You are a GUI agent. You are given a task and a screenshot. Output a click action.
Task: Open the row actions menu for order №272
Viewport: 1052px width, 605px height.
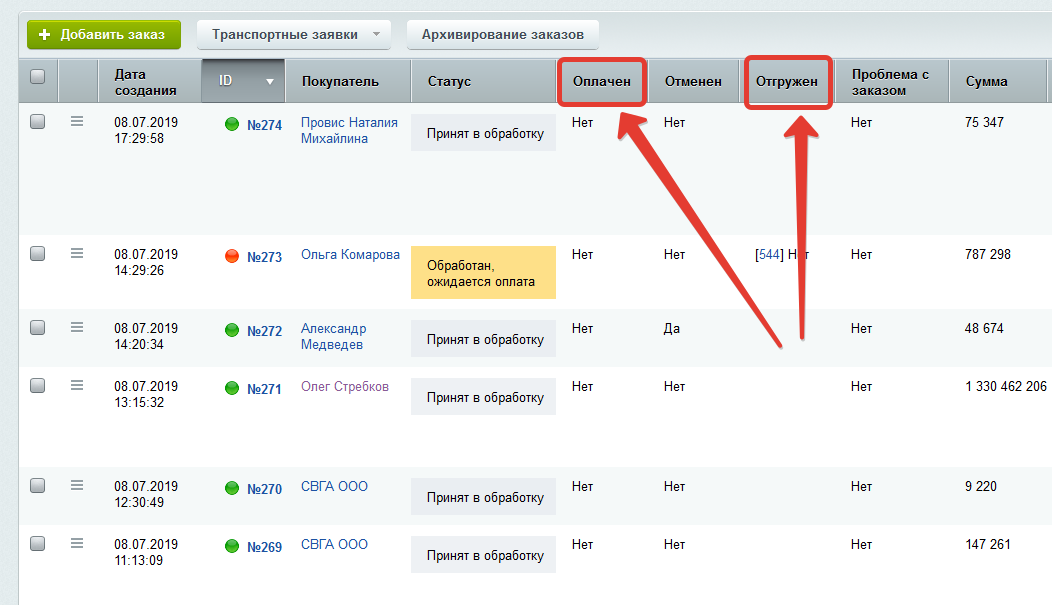click(x=77, y=328)
